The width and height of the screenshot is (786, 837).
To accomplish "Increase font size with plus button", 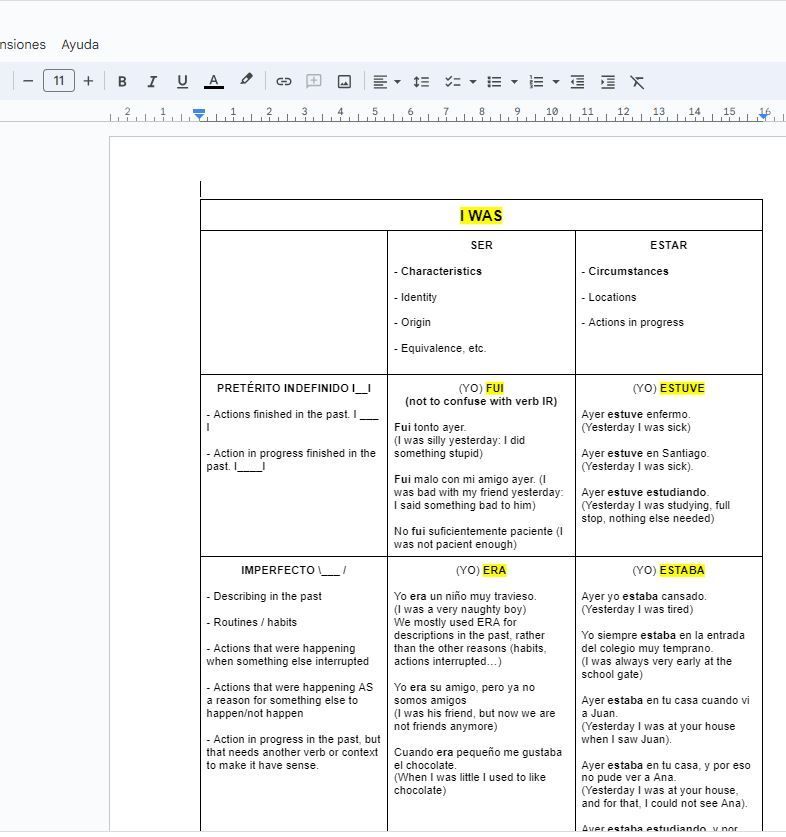I will (88, 81).
